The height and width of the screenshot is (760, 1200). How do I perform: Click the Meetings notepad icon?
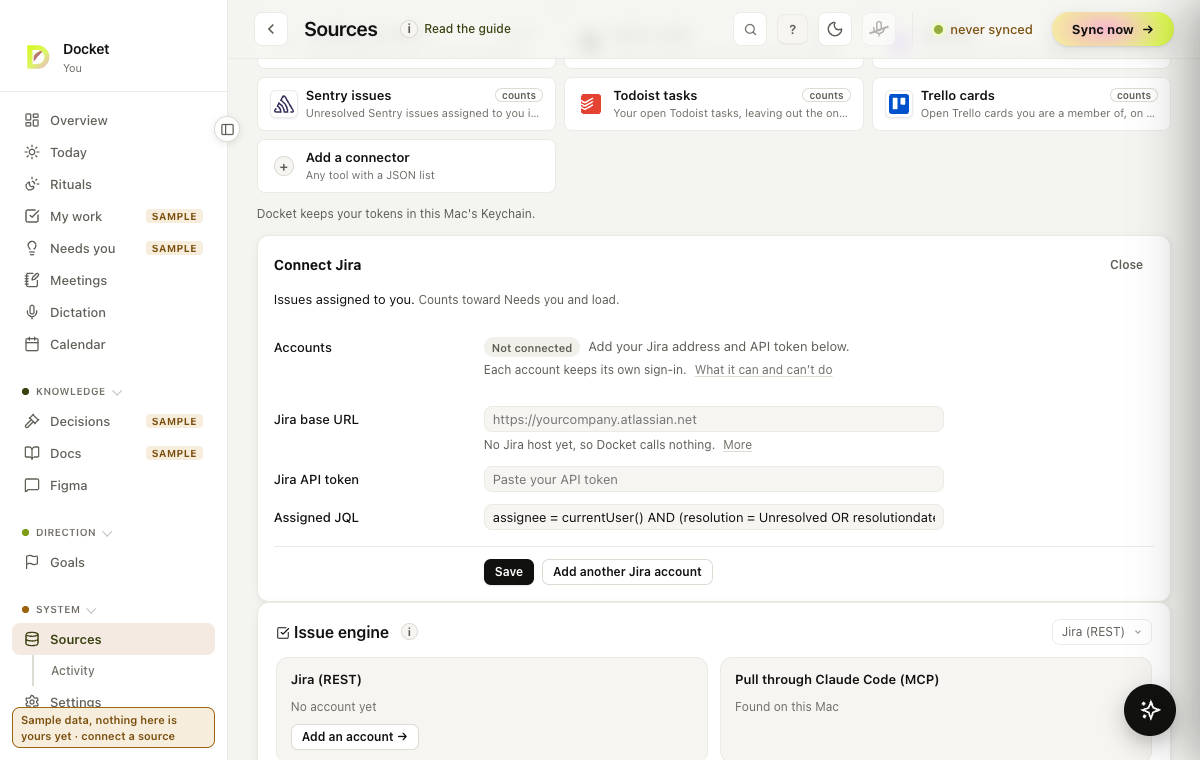click(x=32, y=280)
